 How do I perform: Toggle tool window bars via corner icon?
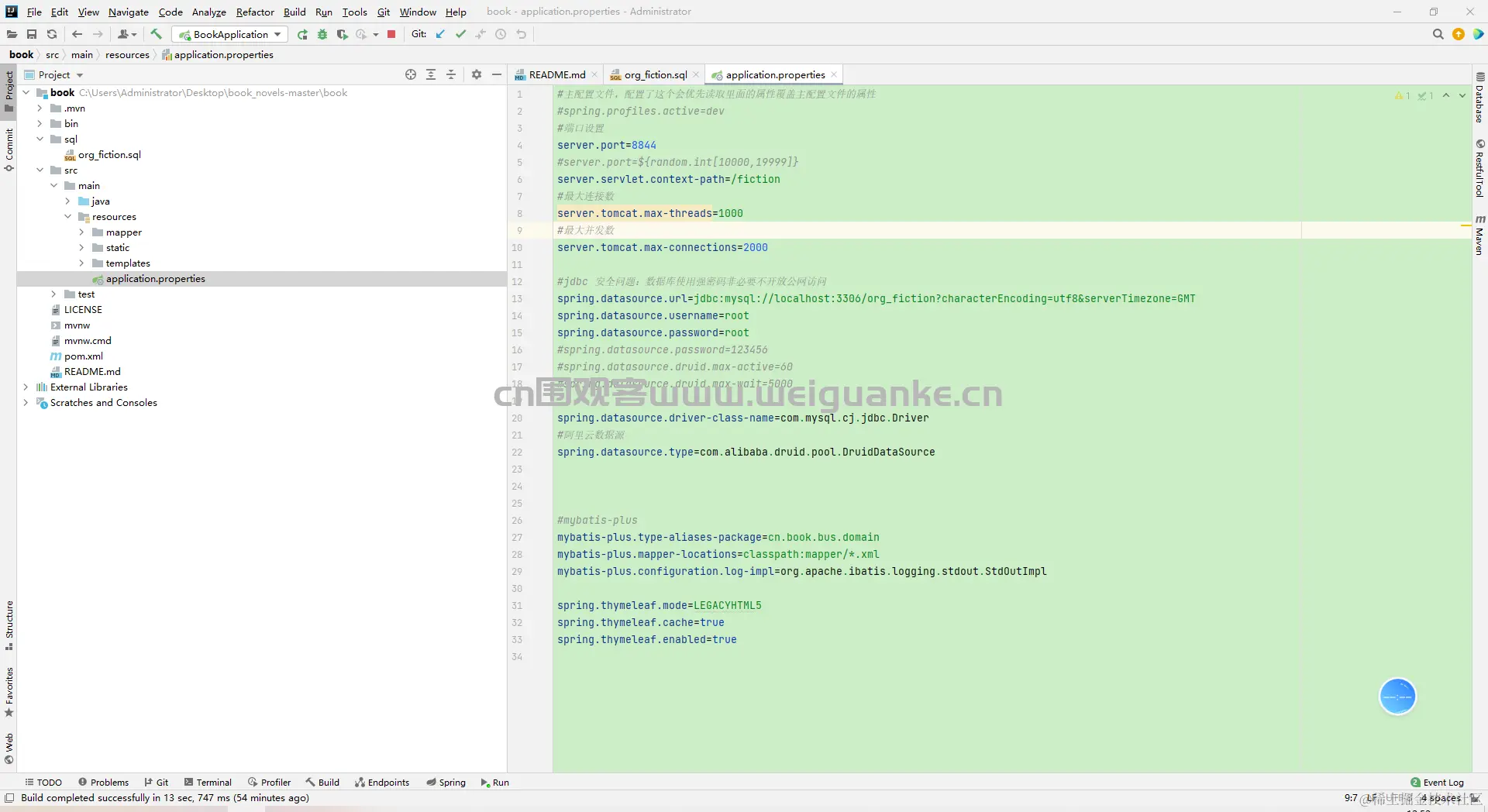pos(9,798)
